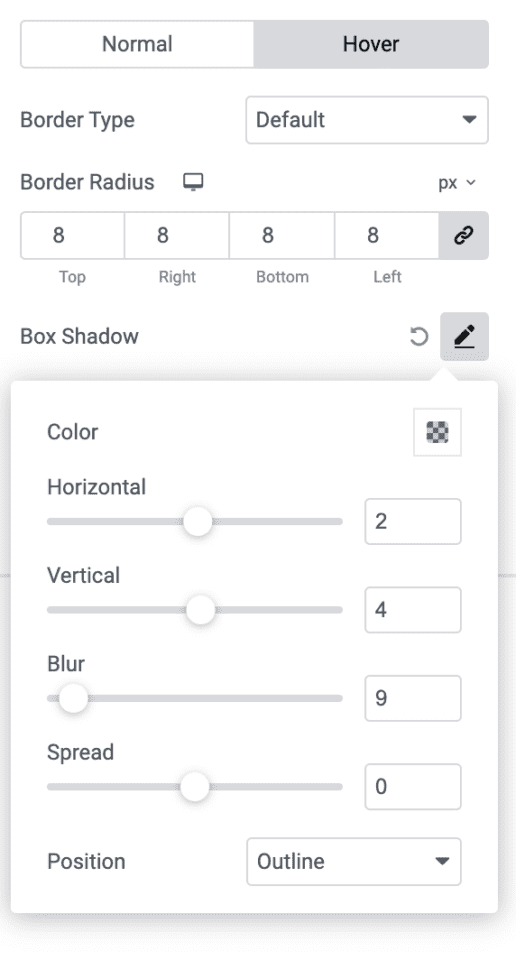516x960 pixels.
Task: Click the Blur value input box
Action: 413,699
